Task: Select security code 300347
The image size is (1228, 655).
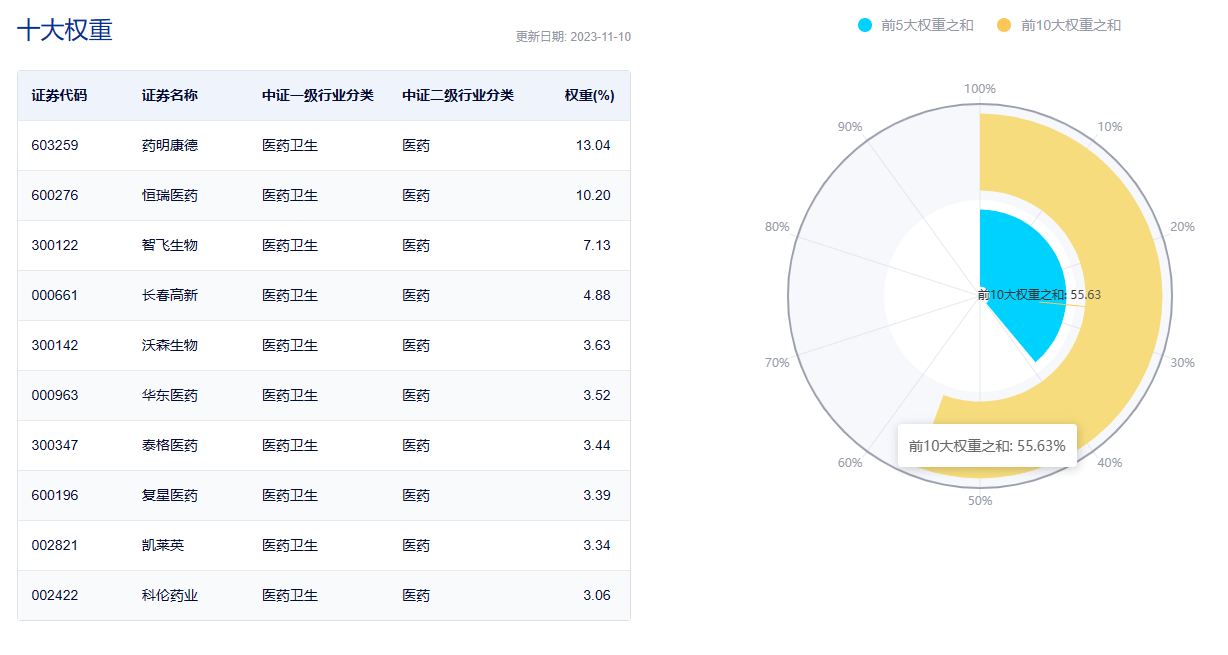Action: (x=55, y=445)
